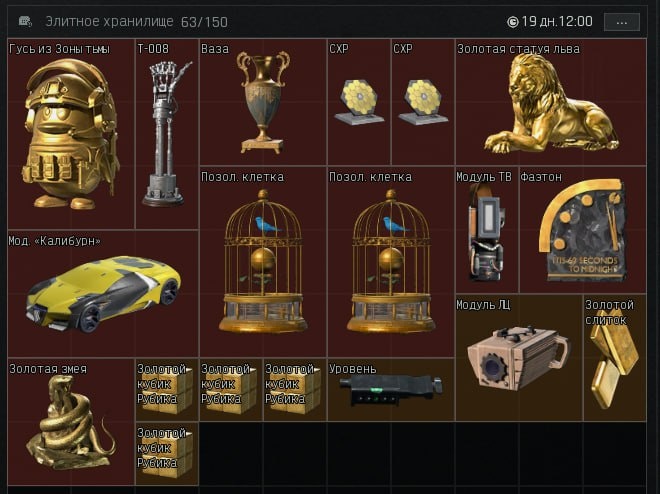Select the Золотой слиток gold bars

click(x=615, y=358)
